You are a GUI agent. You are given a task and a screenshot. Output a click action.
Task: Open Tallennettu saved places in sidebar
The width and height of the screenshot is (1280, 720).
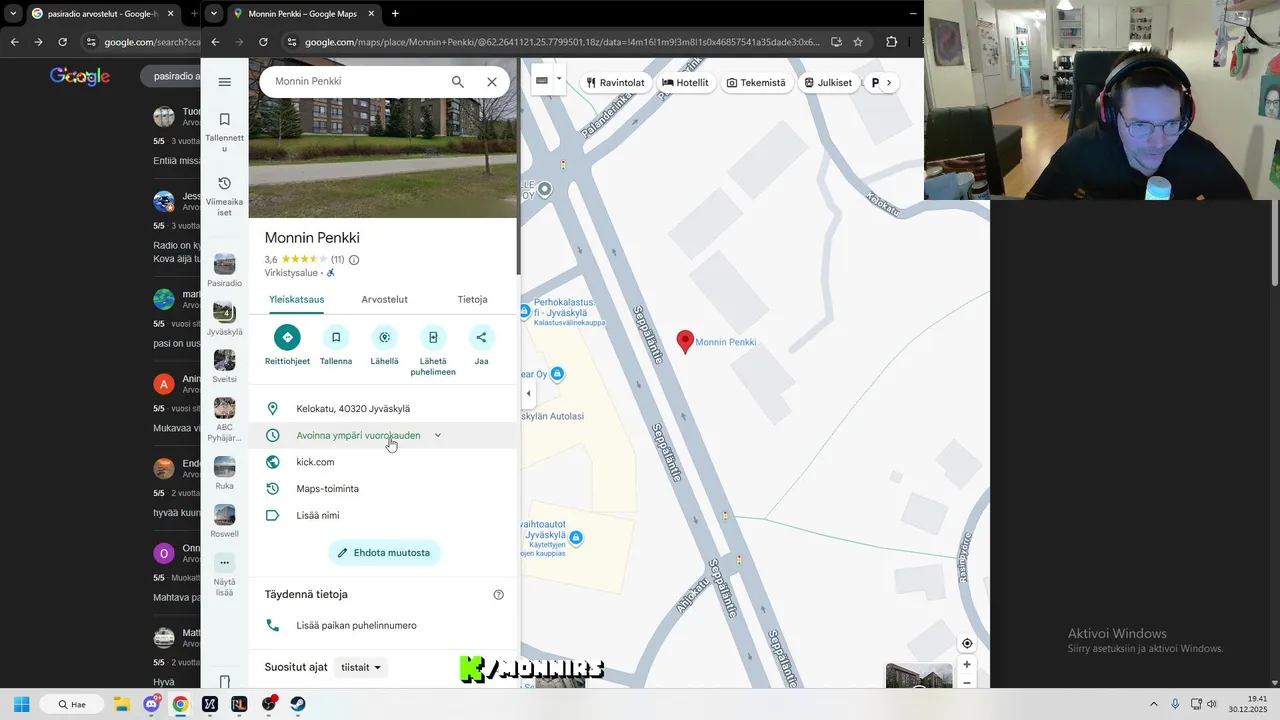click(x=224, y=131)
